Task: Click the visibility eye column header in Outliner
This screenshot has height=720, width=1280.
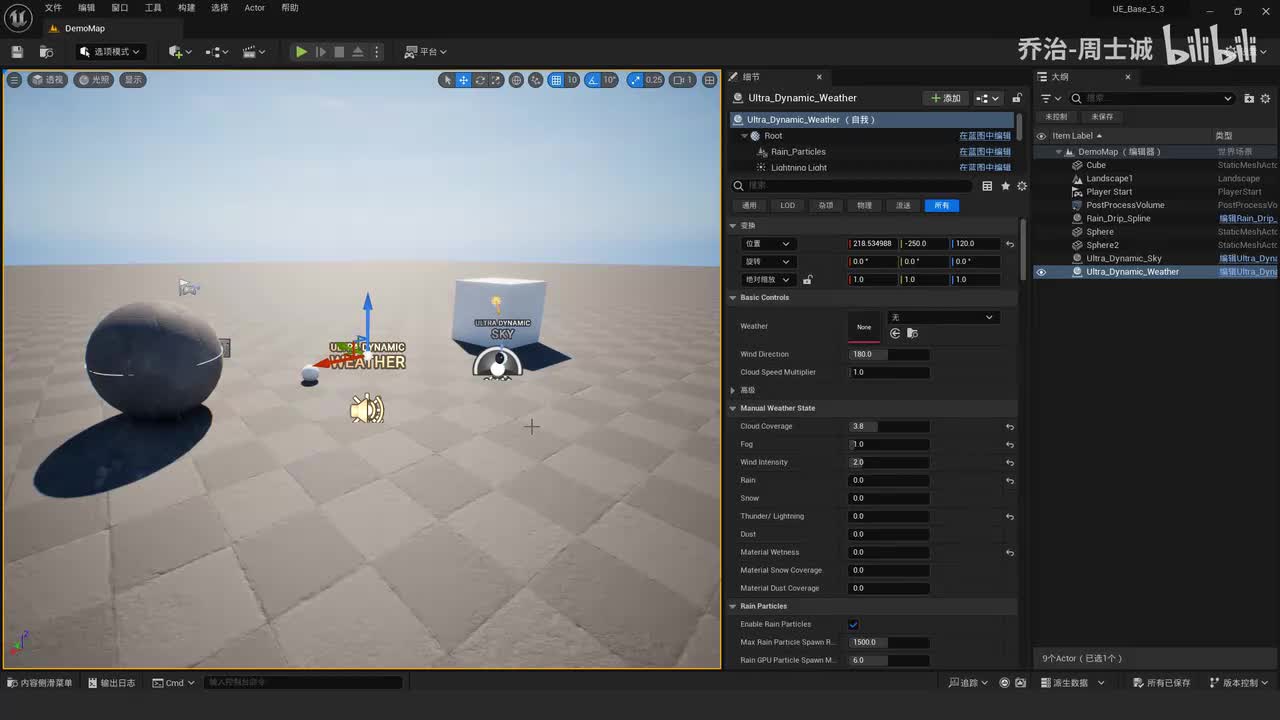Action: click(1041, 136)
